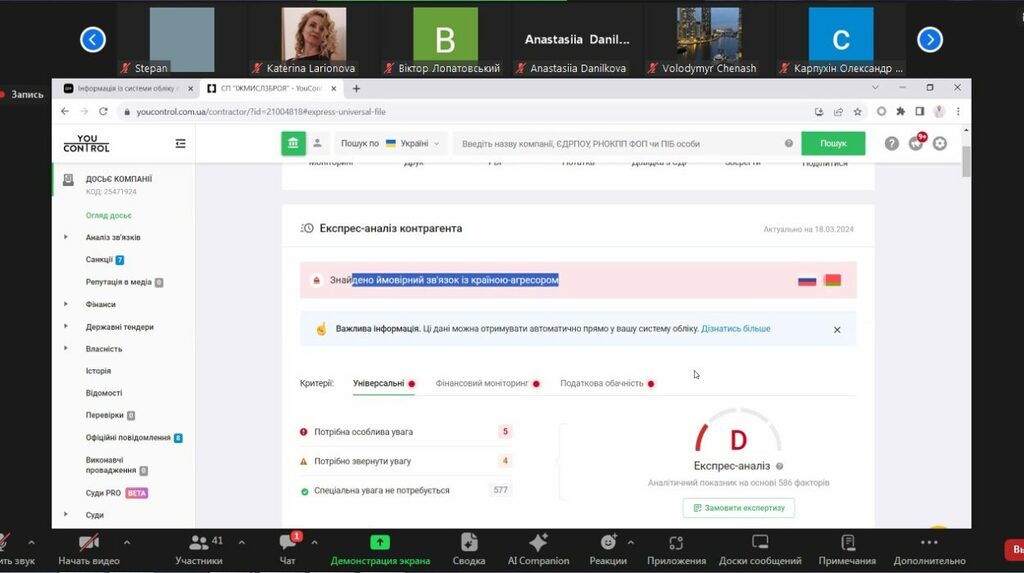Open YouControl help question mark icon
1024x573 pixels.
[892, 144]
